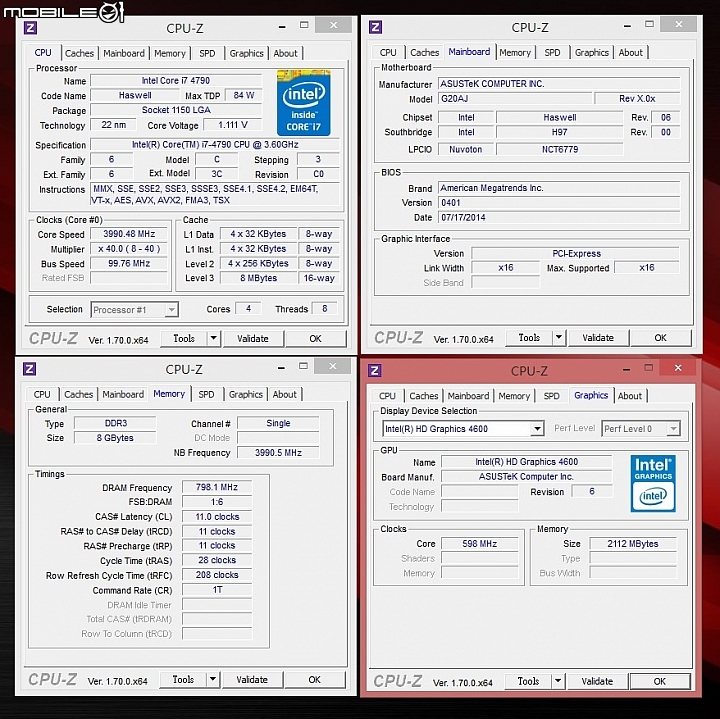
Task: Click the memory Type field DDR3
Action: (x=115, y=423)
